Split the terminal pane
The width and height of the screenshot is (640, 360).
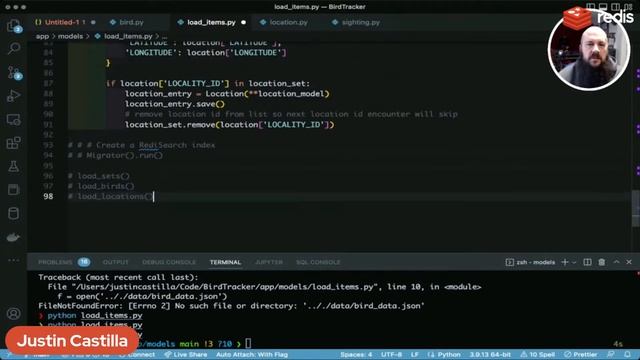[587, 262]
